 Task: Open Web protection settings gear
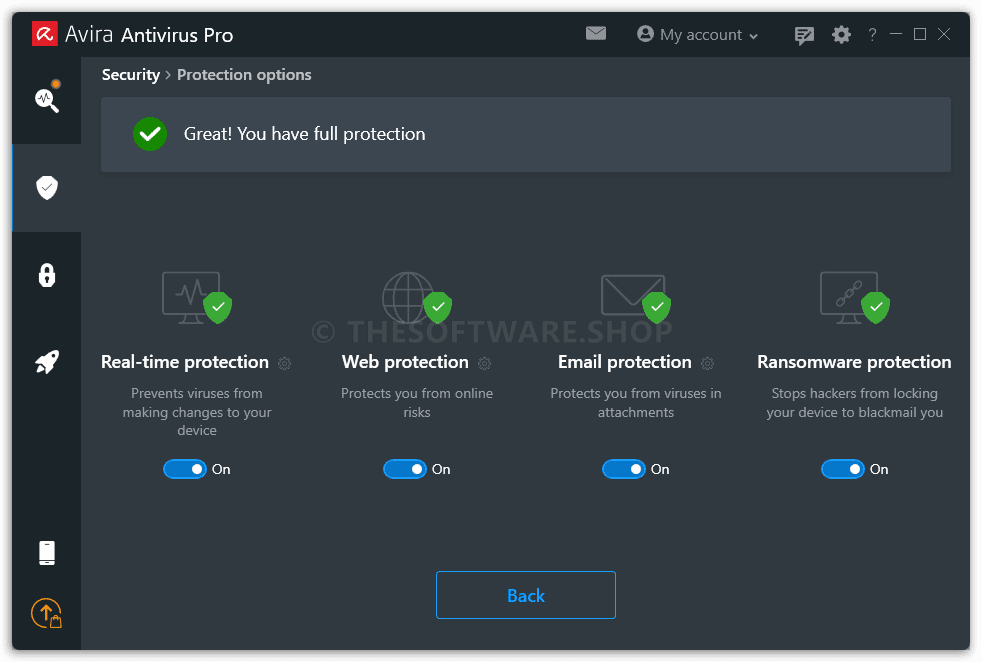(x=485, y=363)
